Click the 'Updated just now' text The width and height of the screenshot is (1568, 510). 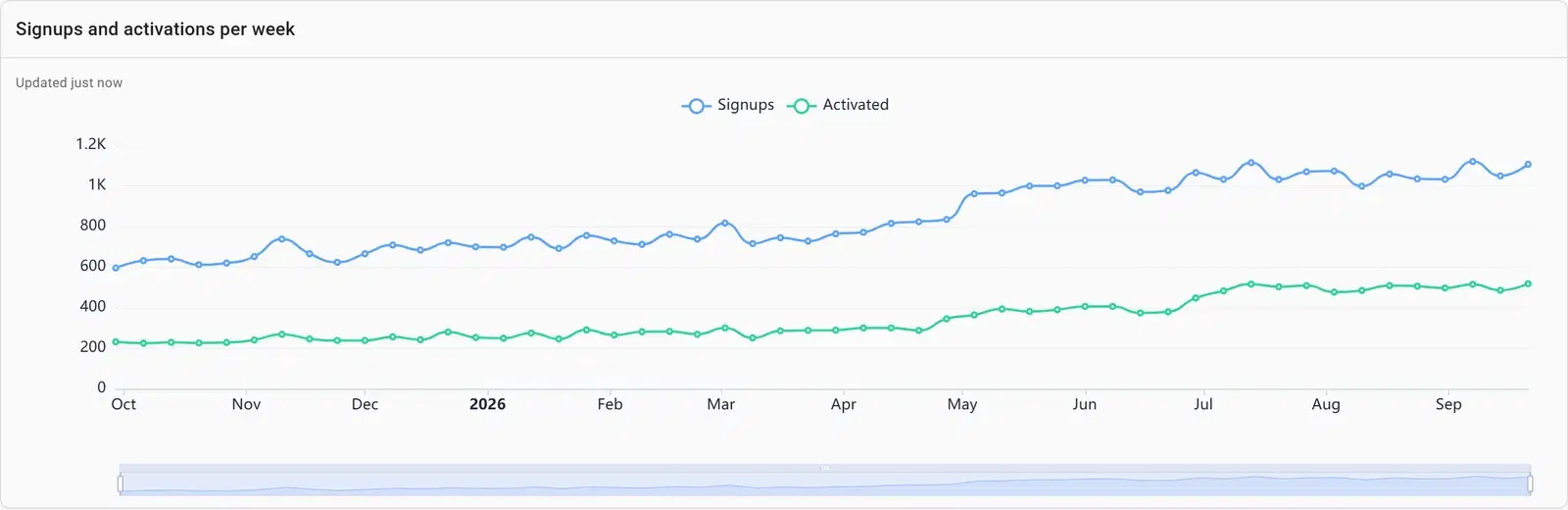tap(69, 82)
